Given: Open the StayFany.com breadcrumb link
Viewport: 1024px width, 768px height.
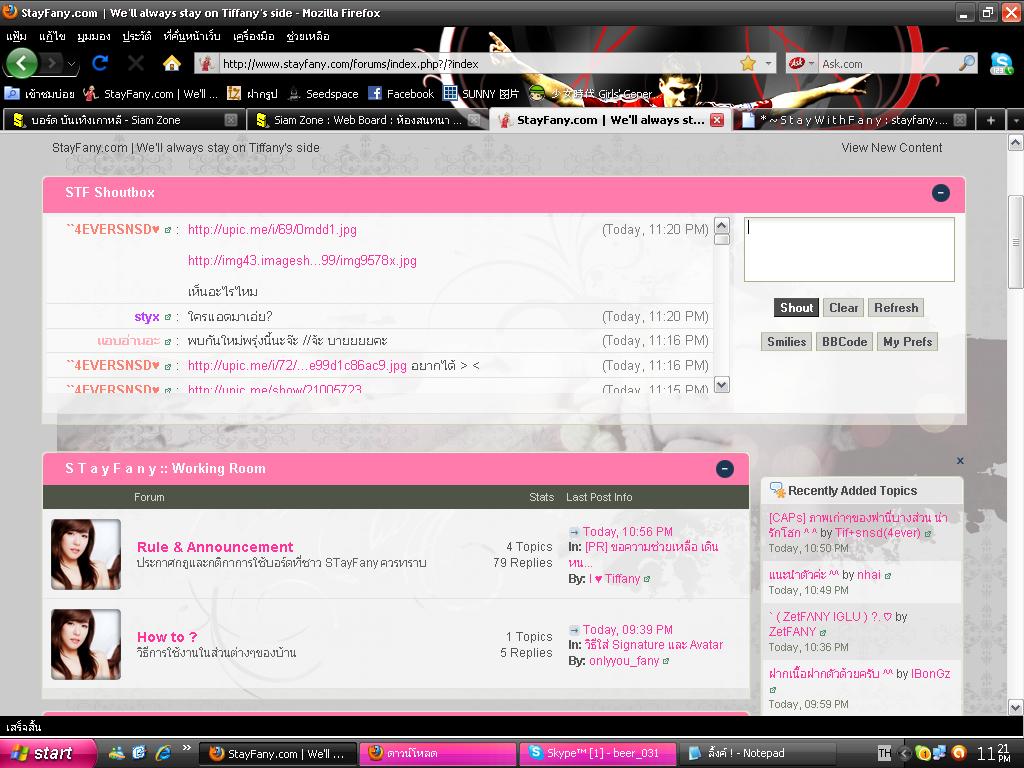Looking at the screenshot, I should click(185, 148).
